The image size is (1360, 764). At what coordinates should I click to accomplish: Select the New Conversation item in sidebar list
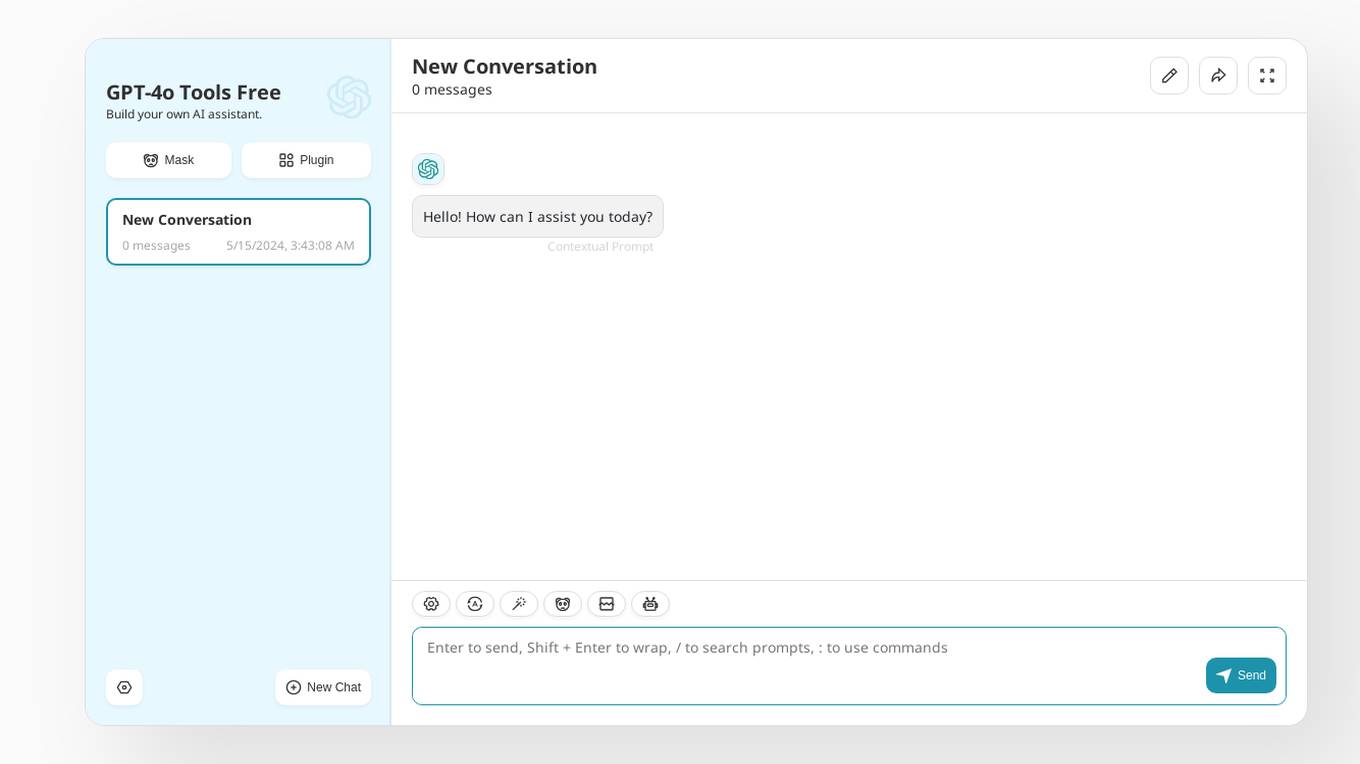pos(238,232)
